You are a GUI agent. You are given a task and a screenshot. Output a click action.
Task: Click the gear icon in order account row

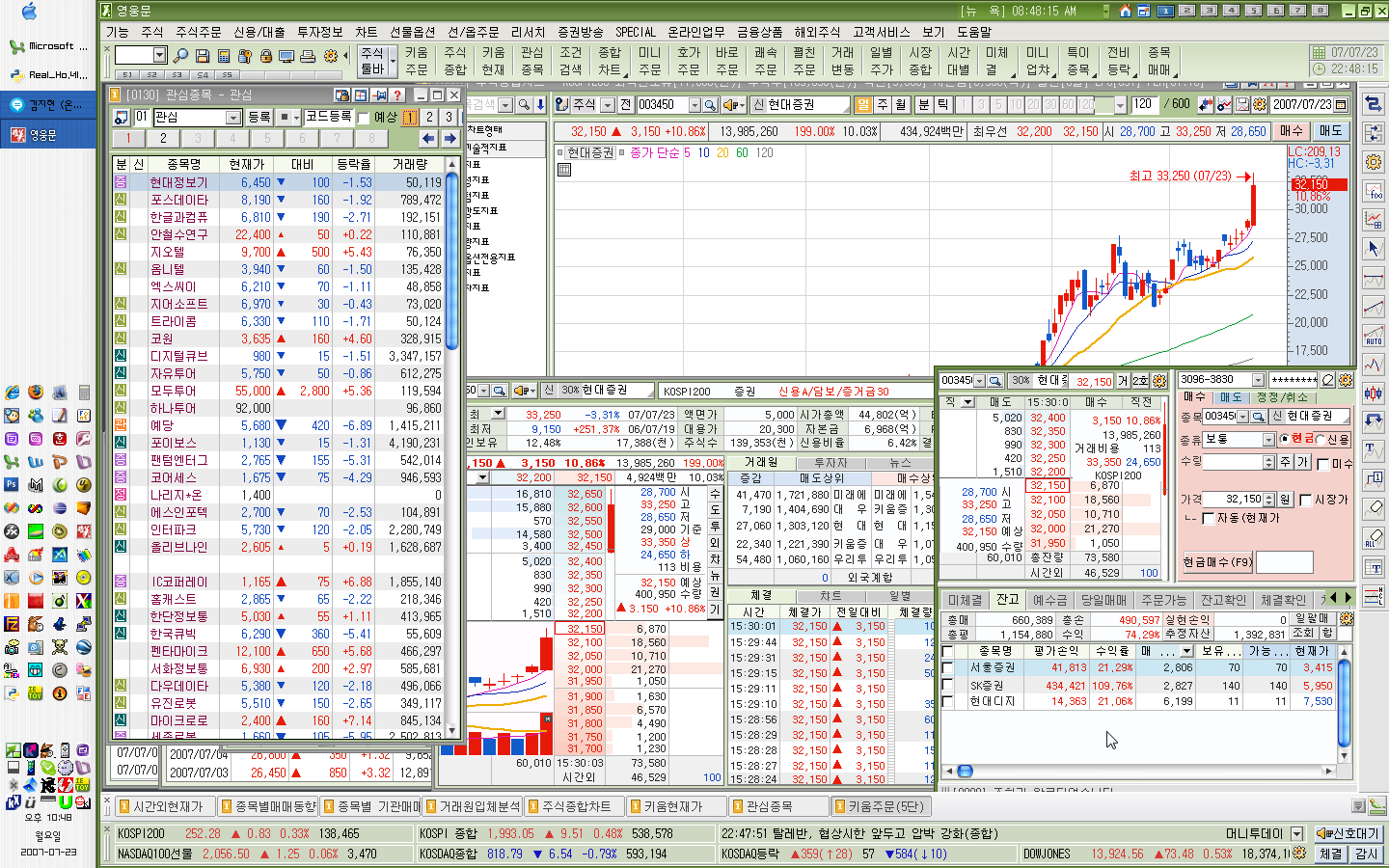pyautogui.click(x=1346, y=380)
